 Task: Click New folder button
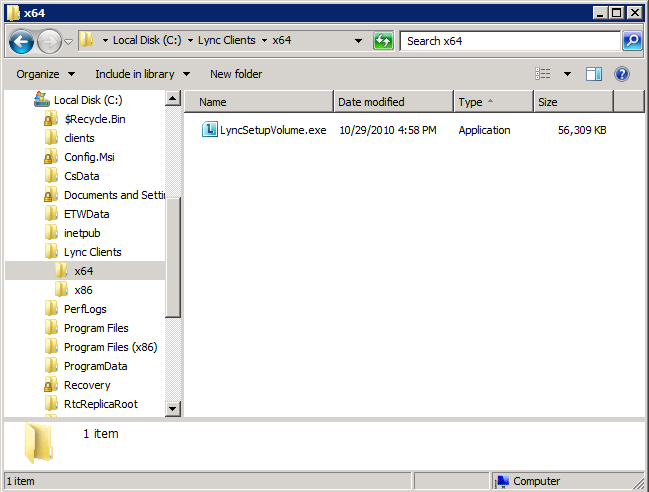pos(236,74)
